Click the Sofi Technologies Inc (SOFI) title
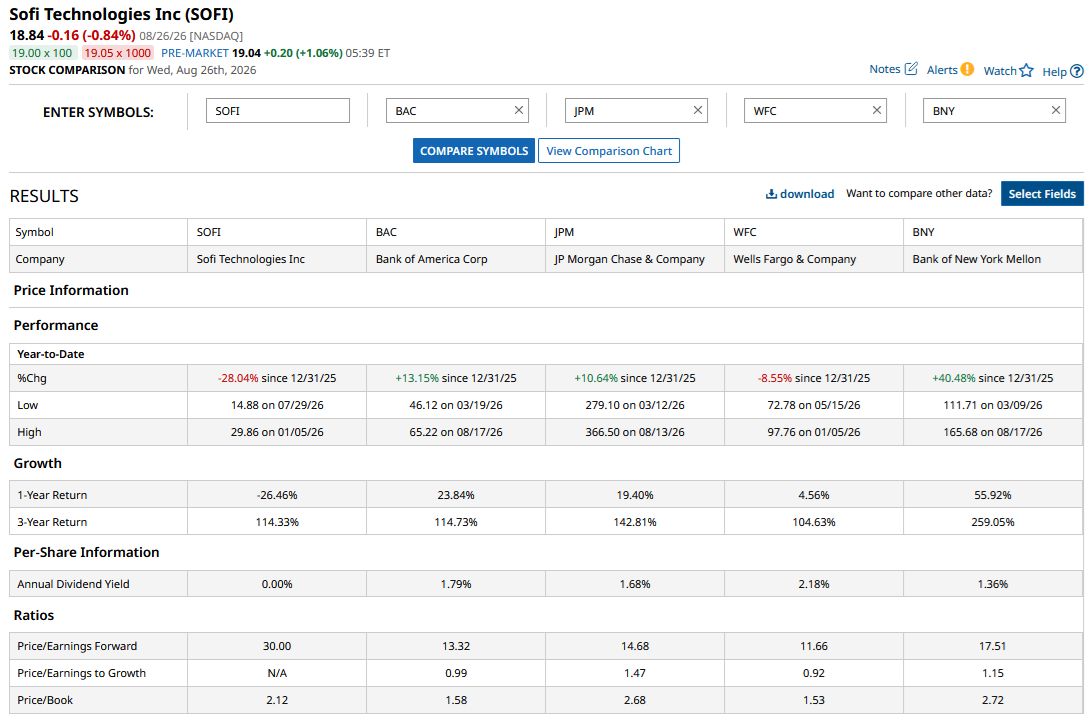The height and width of the screenshot is (725, 1090). coord(122,14)
